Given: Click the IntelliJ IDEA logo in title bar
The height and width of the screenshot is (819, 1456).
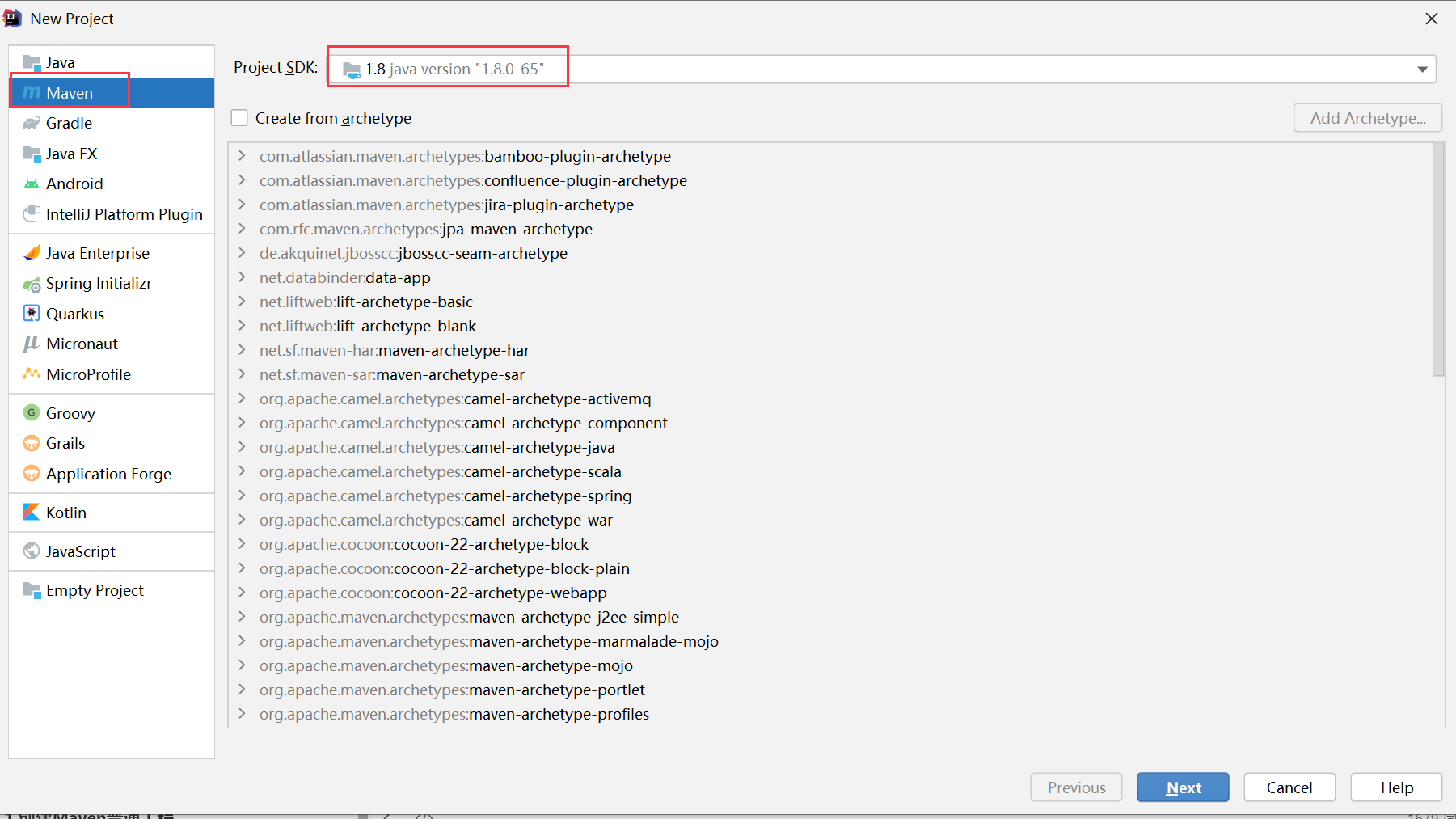Looking at the screenshot, I should point(13,18).
